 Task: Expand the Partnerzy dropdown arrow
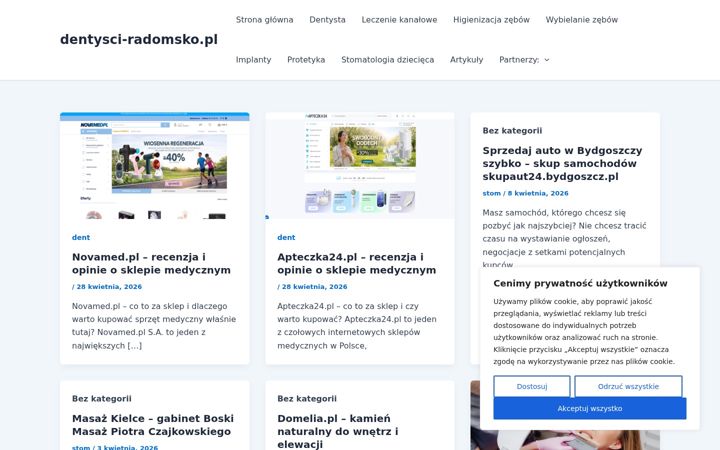547,60
